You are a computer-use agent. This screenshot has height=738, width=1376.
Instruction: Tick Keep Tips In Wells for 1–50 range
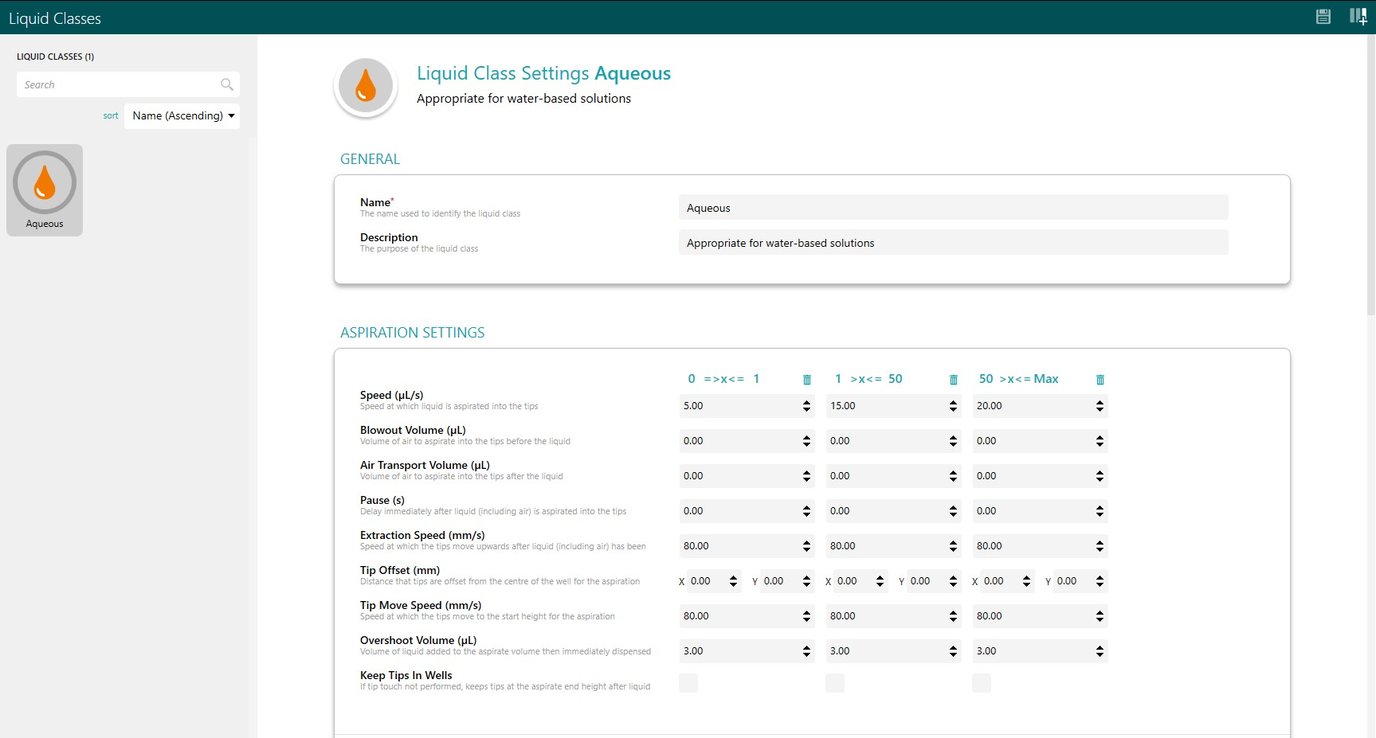pos(834,683)
